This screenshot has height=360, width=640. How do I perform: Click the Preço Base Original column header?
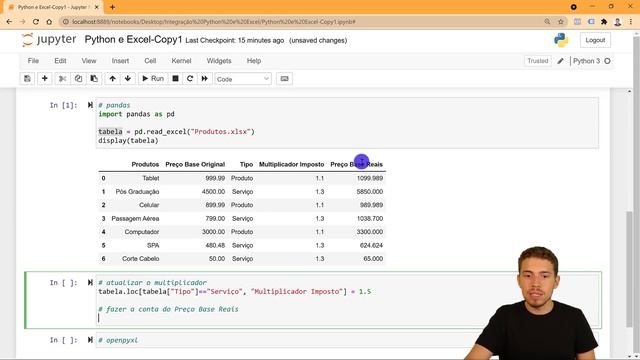195,164
